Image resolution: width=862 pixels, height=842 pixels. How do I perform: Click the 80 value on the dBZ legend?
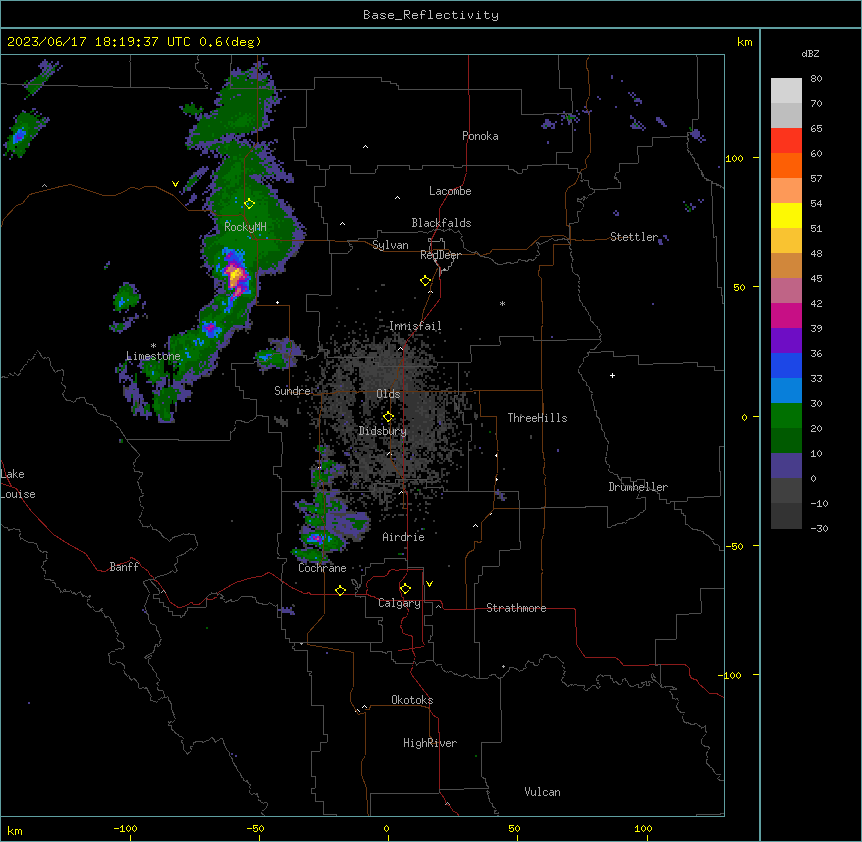click(x=816, y=79)
